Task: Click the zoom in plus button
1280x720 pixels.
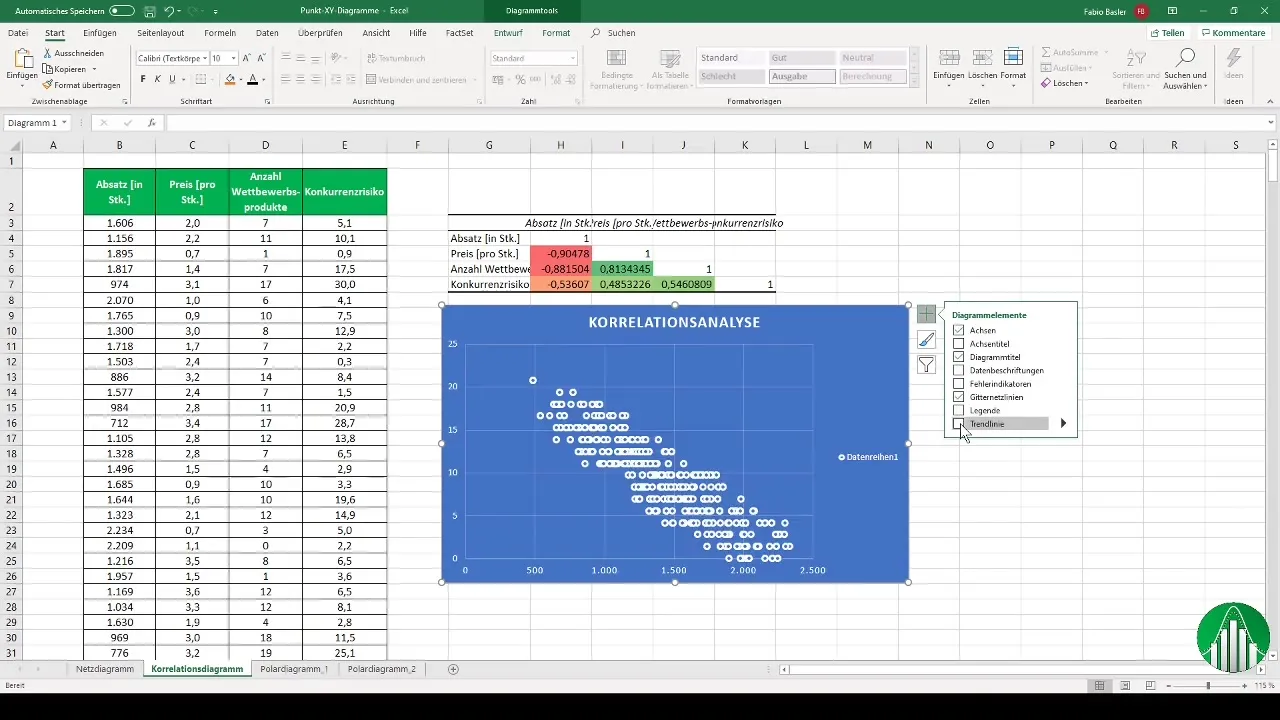Action: [x=1245, y=686]
